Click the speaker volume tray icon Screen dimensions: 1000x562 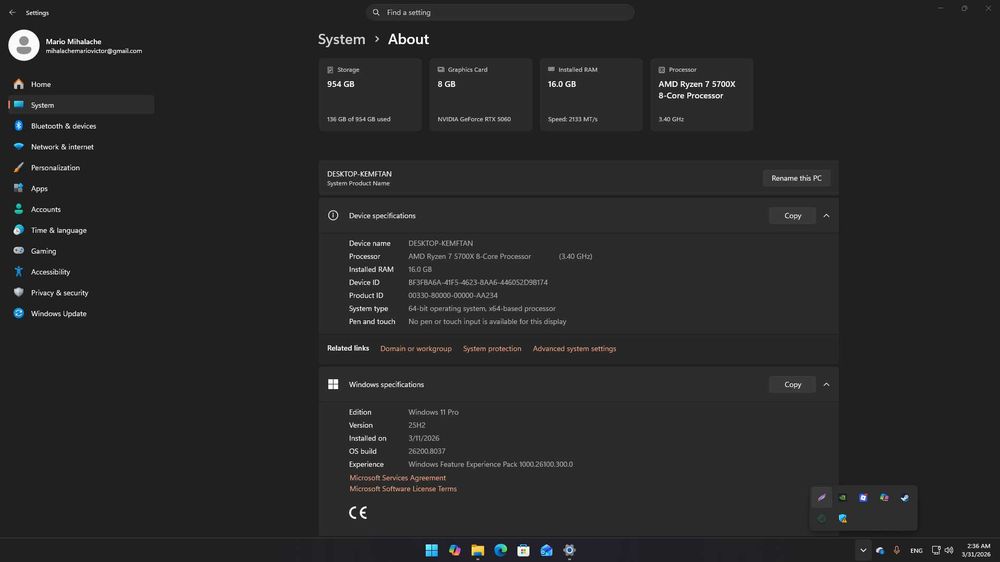949,551
